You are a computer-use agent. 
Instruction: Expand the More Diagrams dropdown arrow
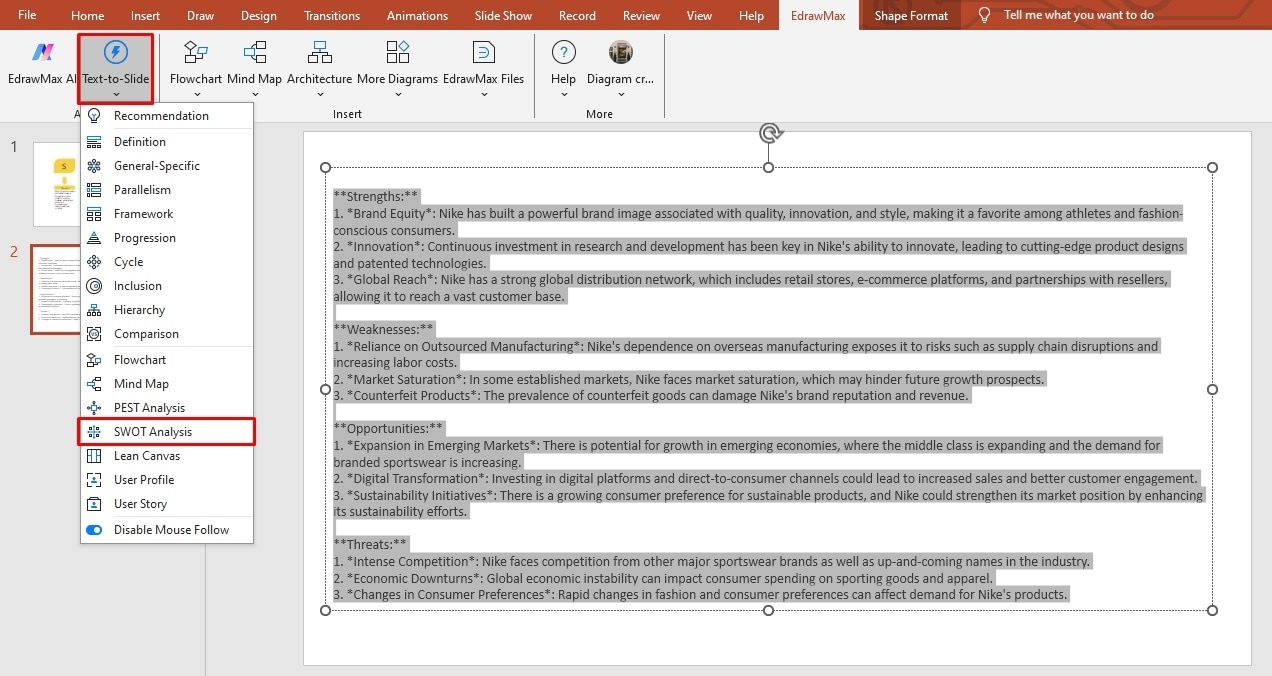398,95
